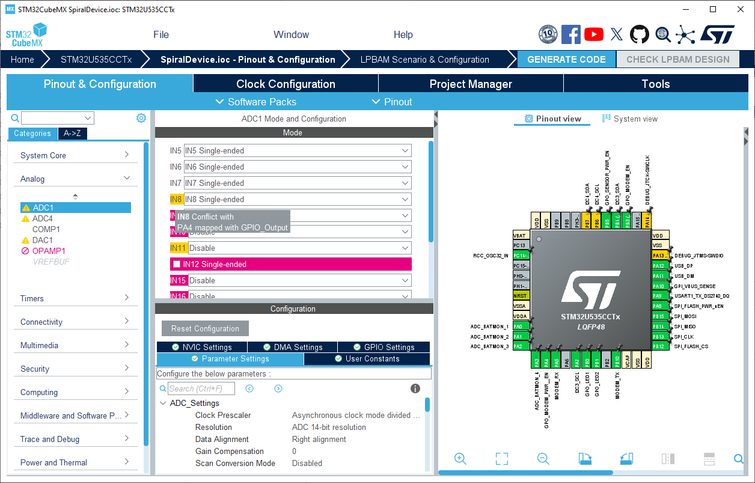The height and width of the screenshot is (483, 755).
Task: Open the IN5 Single-ended dropdown
Action: (x=298, y=151)
